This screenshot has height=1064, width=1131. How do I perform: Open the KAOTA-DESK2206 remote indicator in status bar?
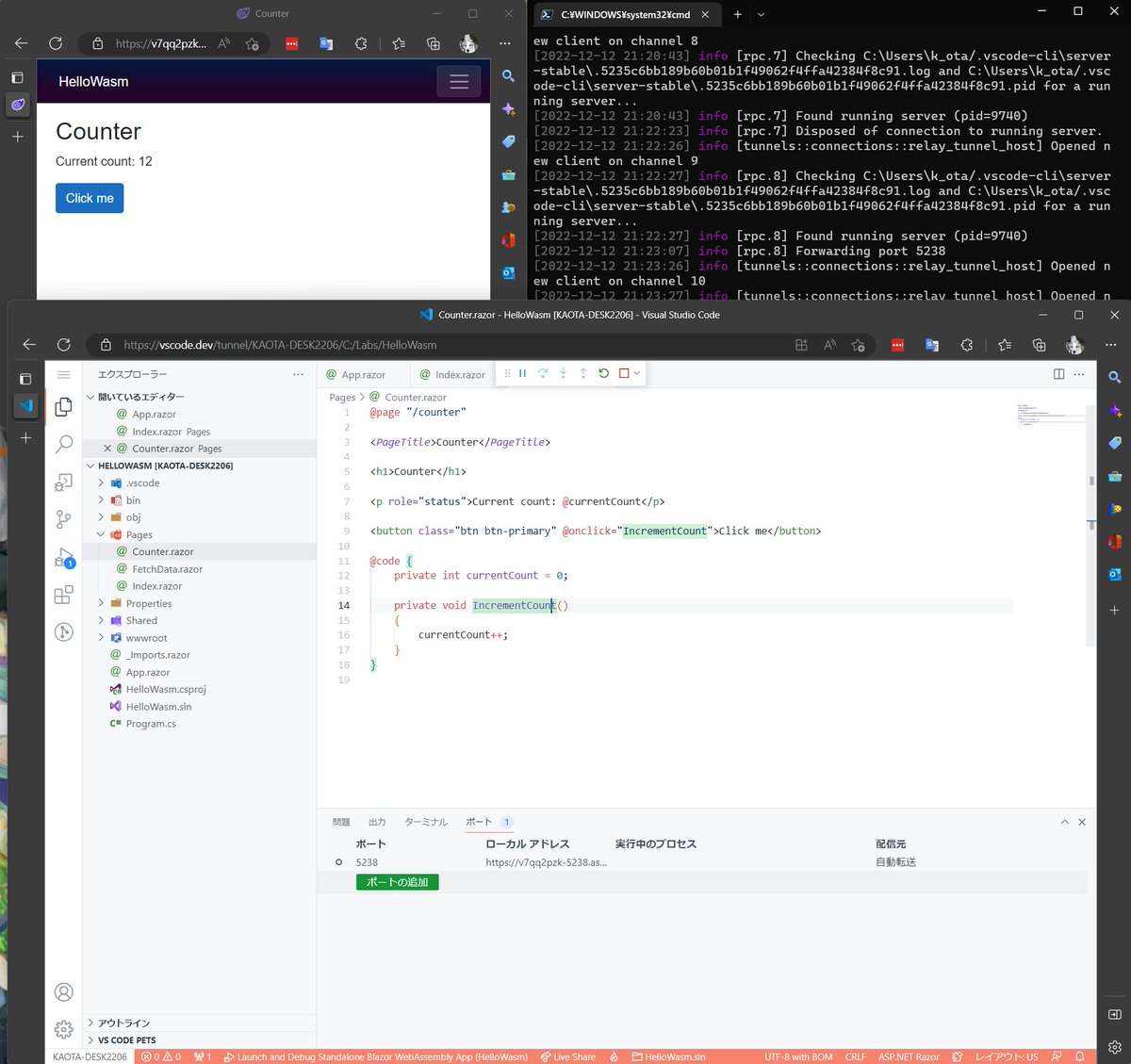coord(90,1056)
